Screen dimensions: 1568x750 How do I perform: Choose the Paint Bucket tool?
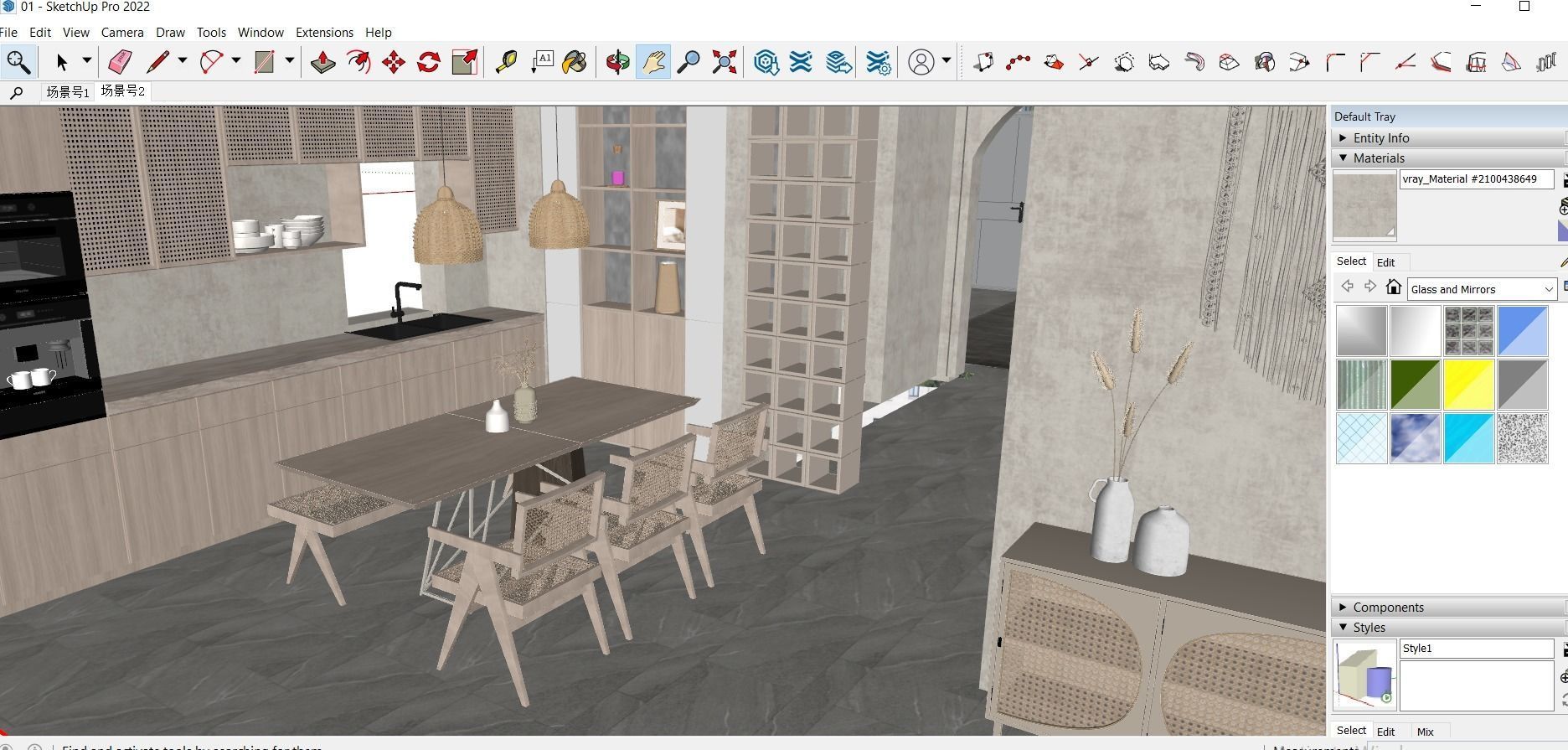pos(575,62)
